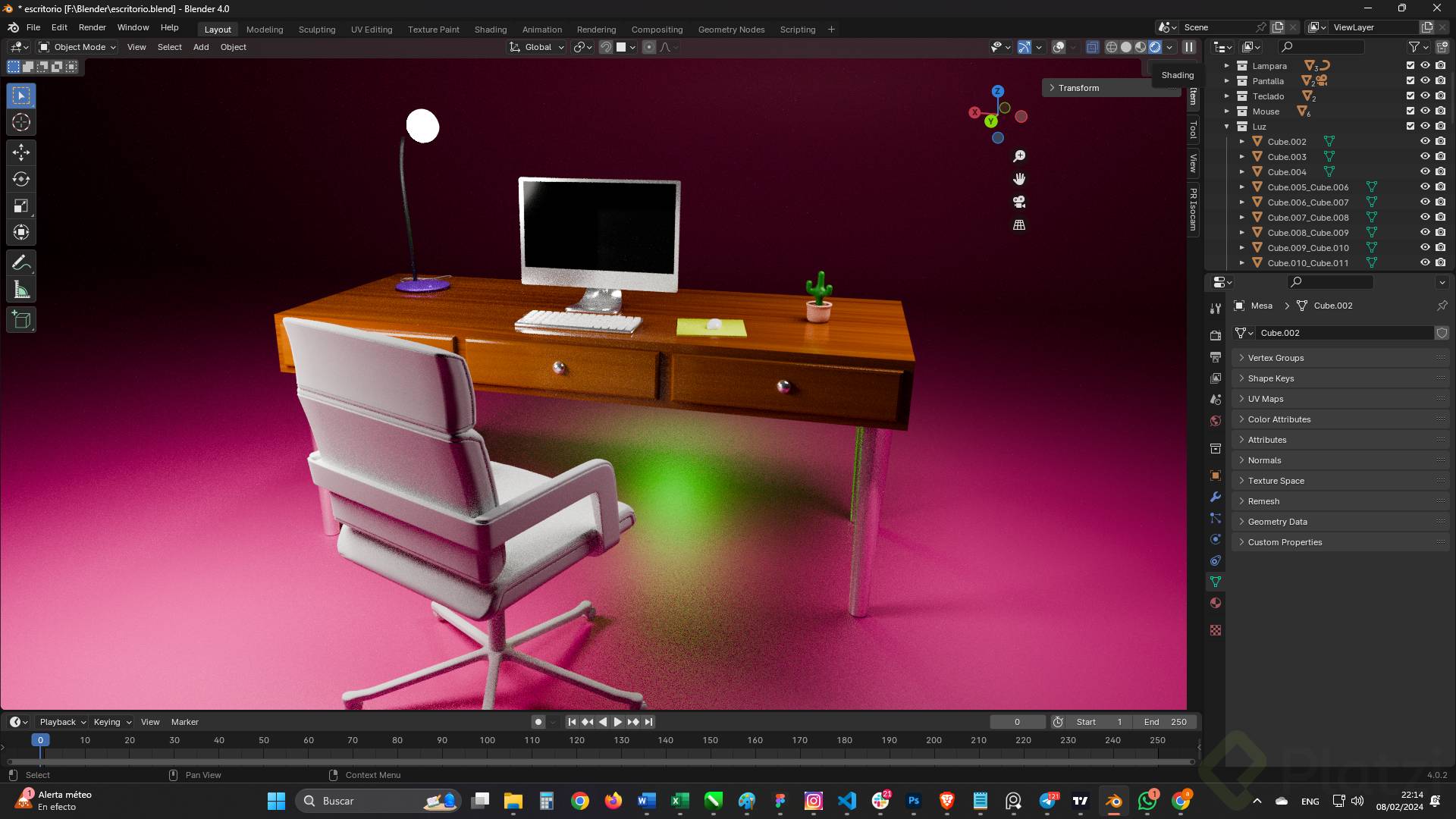Open the Modifiers wrench properties tab

1216,497
